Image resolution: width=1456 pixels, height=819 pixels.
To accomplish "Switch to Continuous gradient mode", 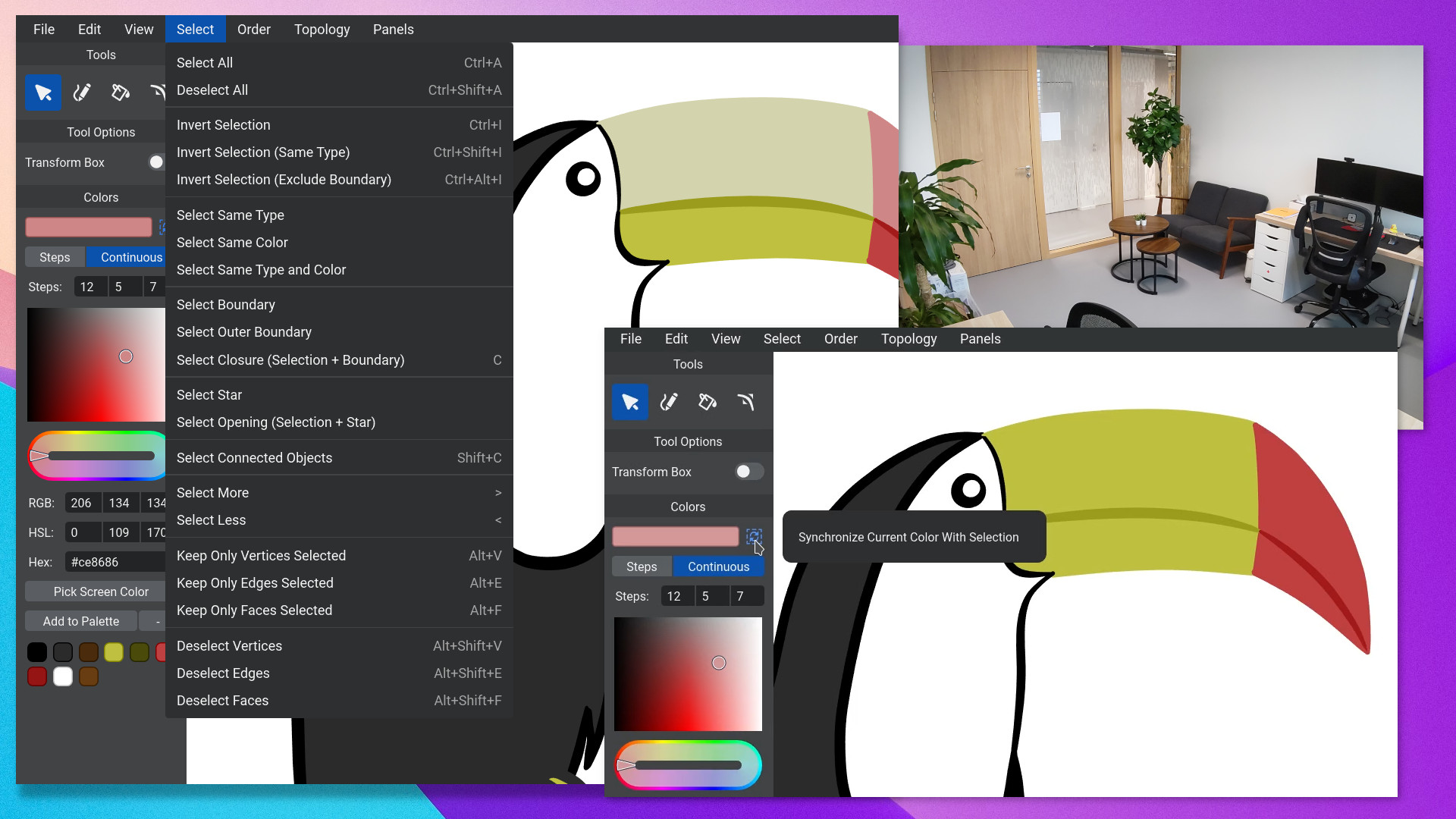I will coord(131,257).
